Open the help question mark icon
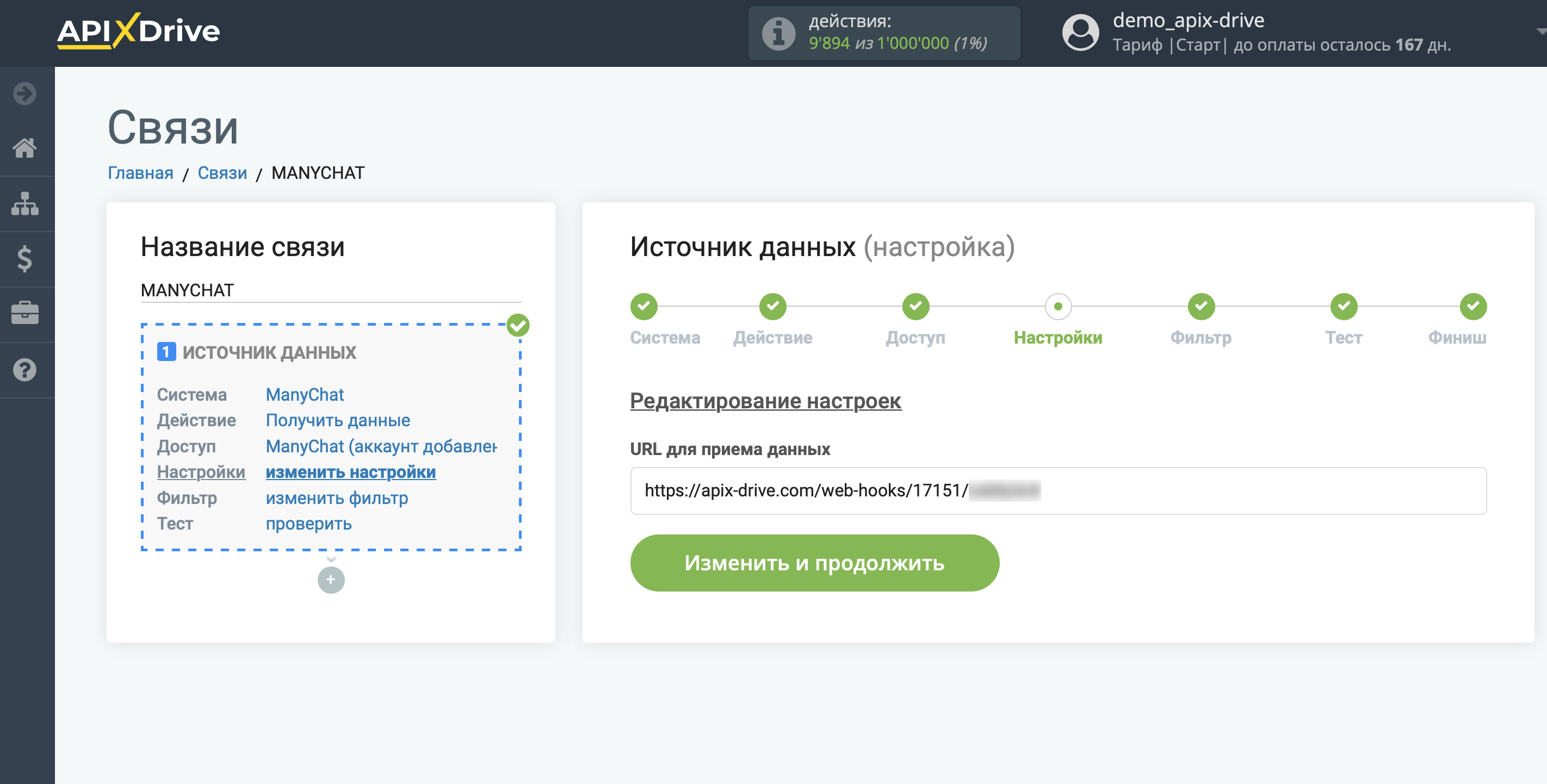This screenshot has width=1547, height=784. point(24,370)
